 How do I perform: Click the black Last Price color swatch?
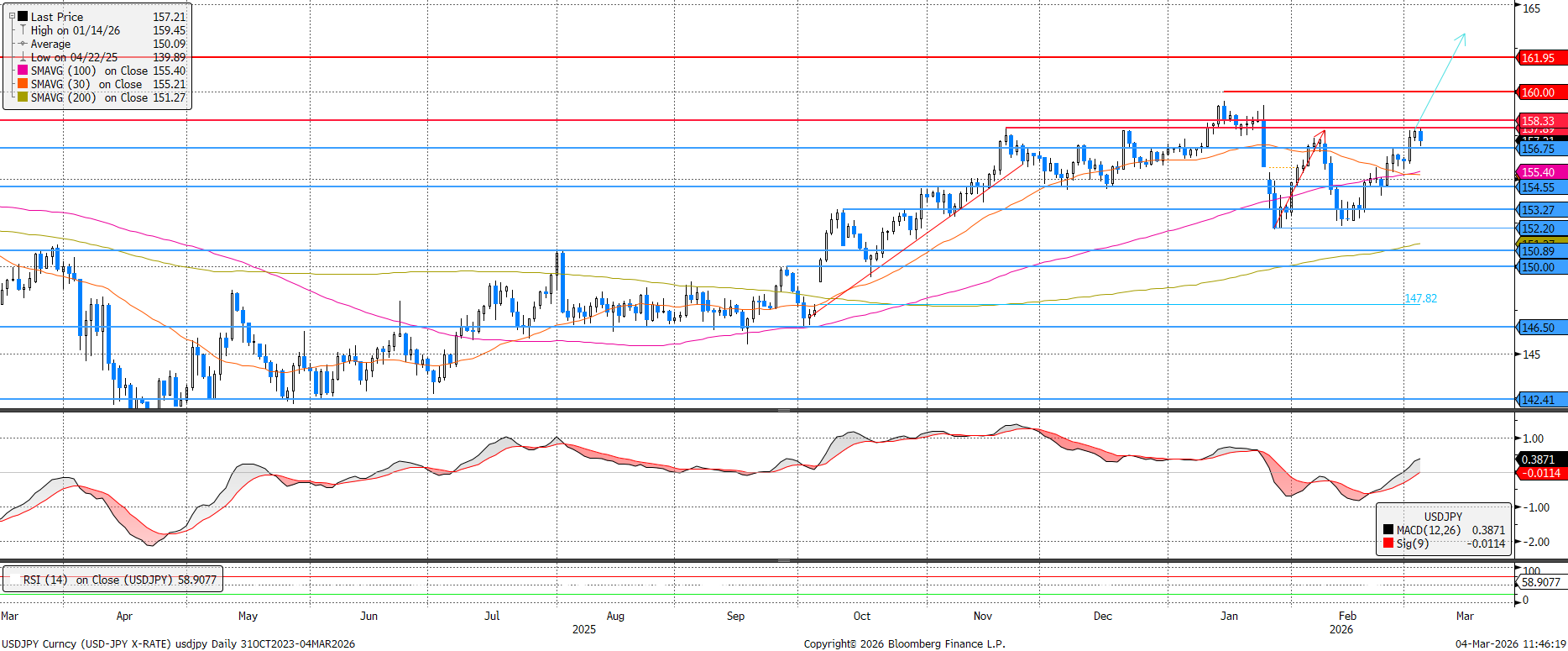point(23,17)
